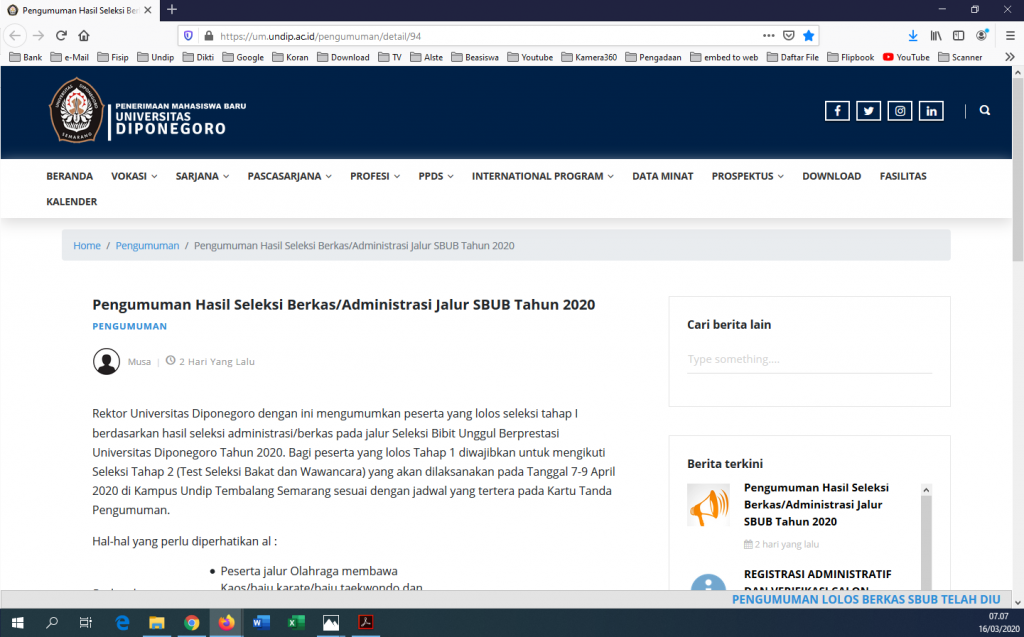Bookmark page with the star icon

point(809,35)
